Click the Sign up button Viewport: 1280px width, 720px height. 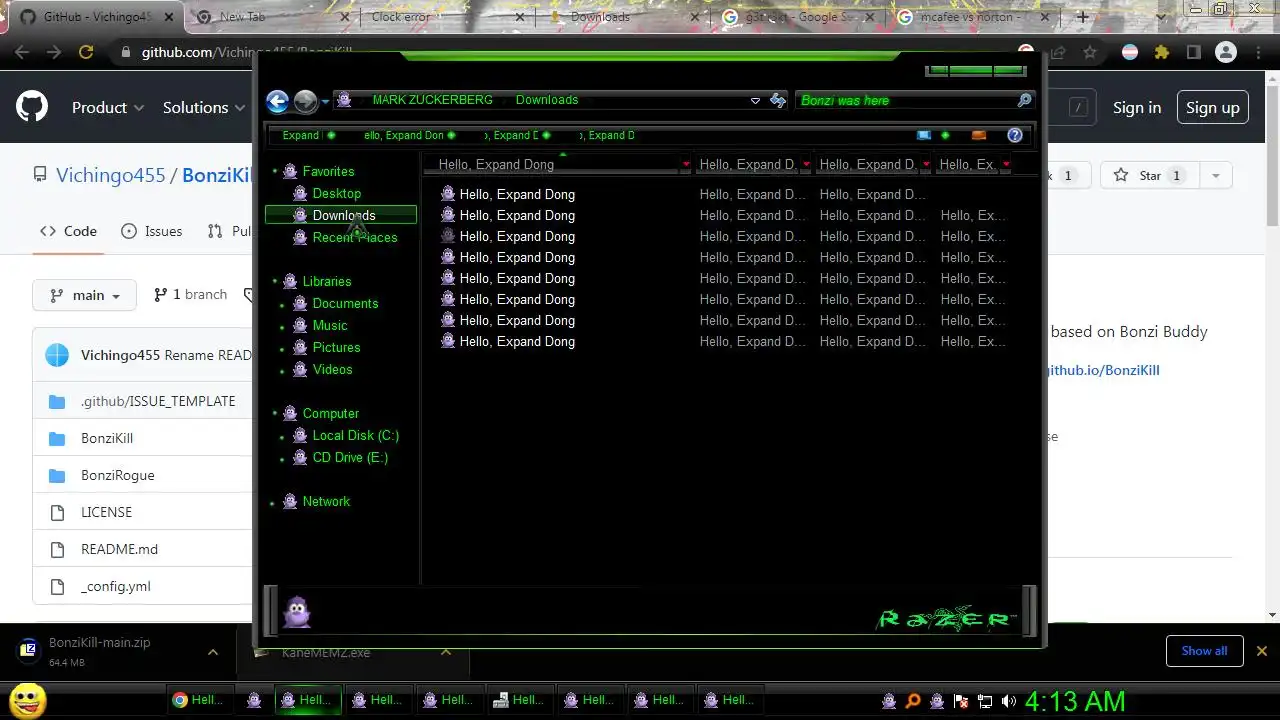[1212, 107]
